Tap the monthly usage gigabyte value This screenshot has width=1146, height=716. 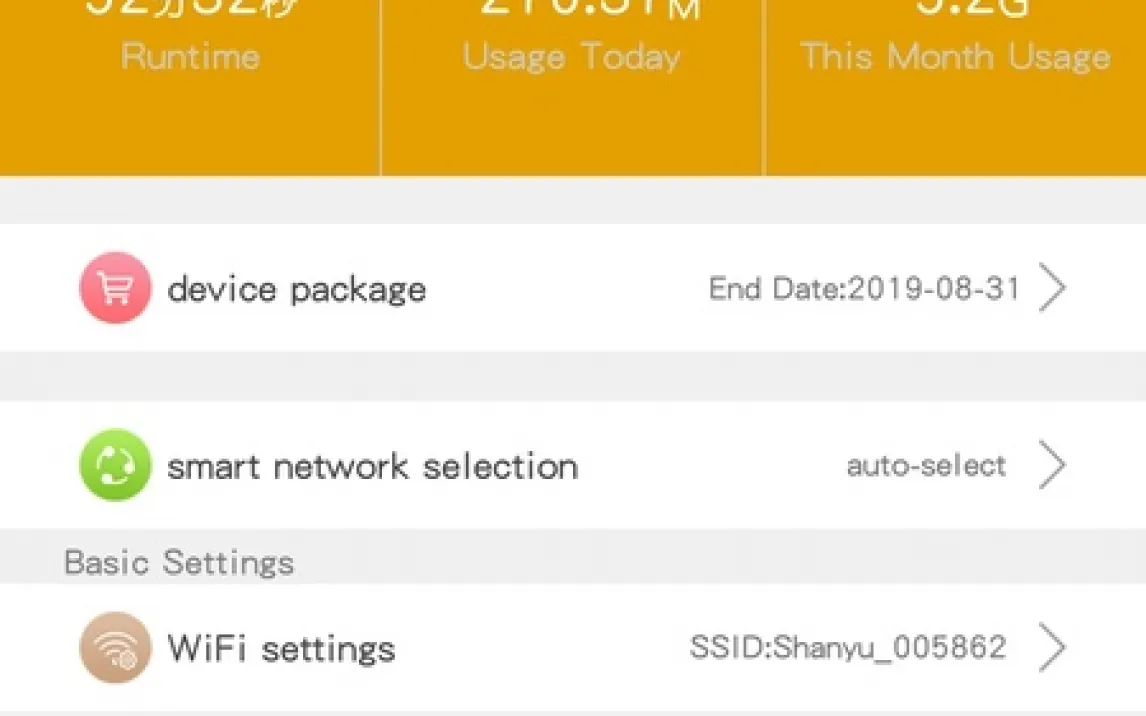pos(958,8)
